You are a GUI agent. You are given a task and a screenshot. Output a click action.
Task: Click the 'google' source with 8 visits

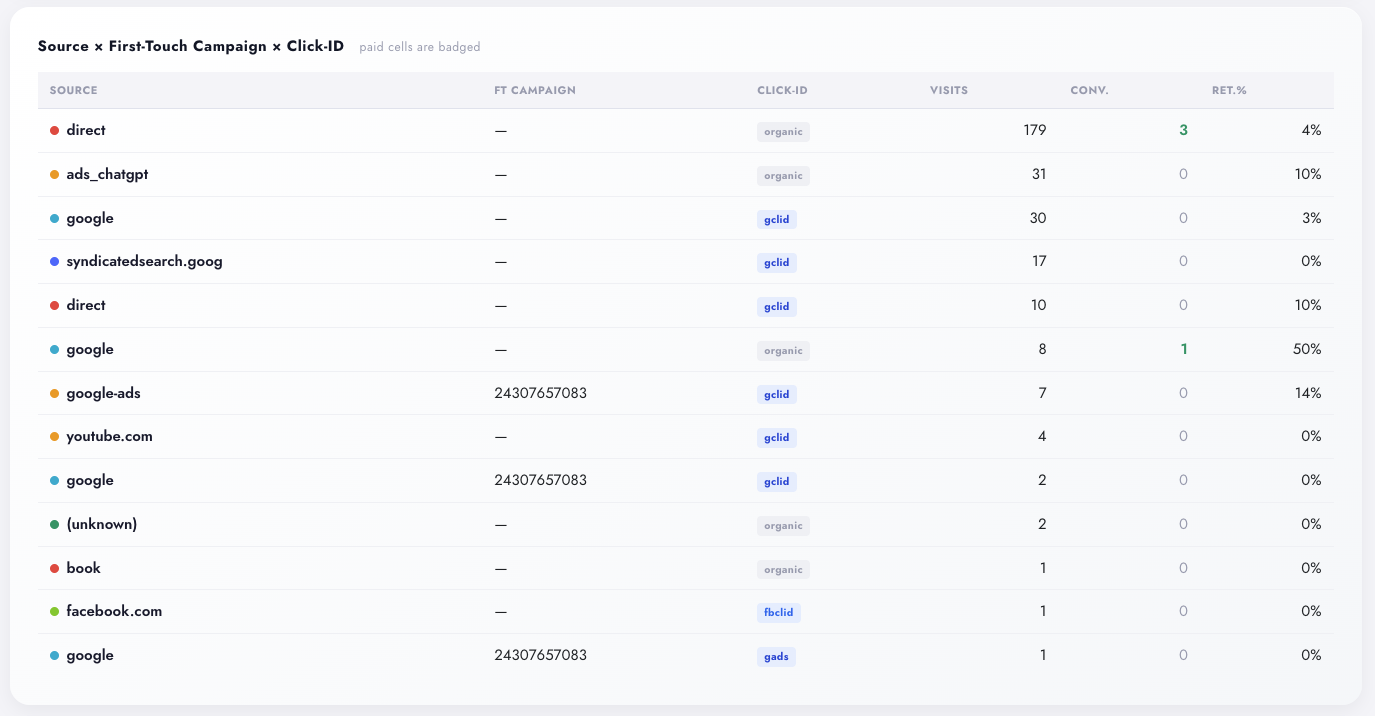(90, 349)
